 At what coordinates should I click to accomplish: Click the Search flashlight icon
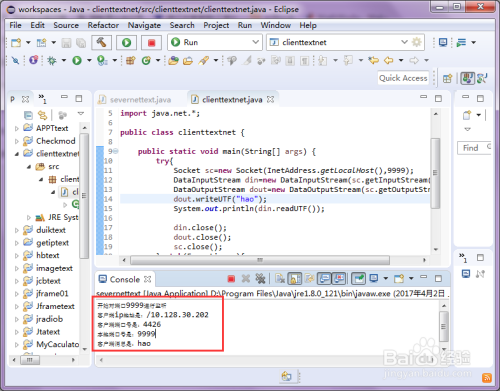coord(203,60)
